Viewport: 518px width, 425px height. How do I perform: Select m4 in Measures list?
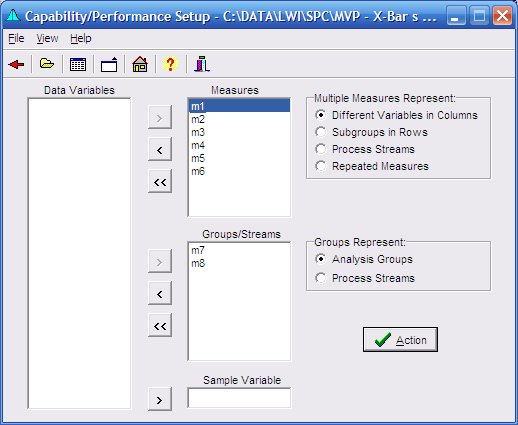point(239,145)
